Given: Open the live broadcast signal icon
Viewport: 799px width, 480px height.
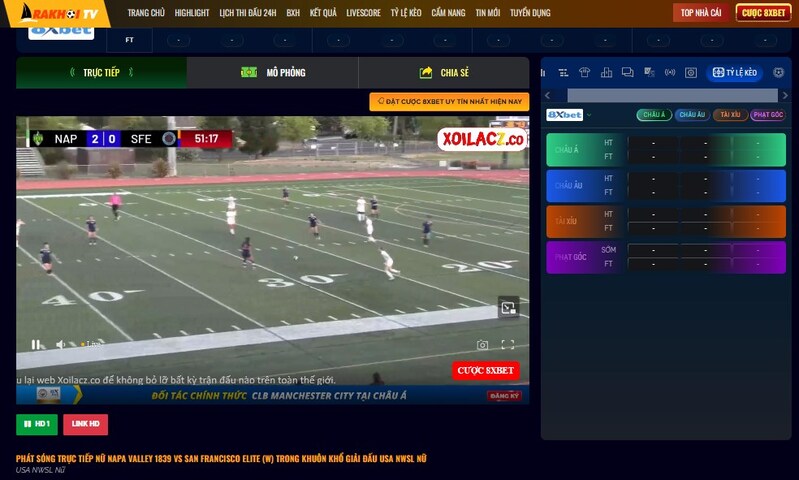Looking at the screenshot, I should coord(670,73).
